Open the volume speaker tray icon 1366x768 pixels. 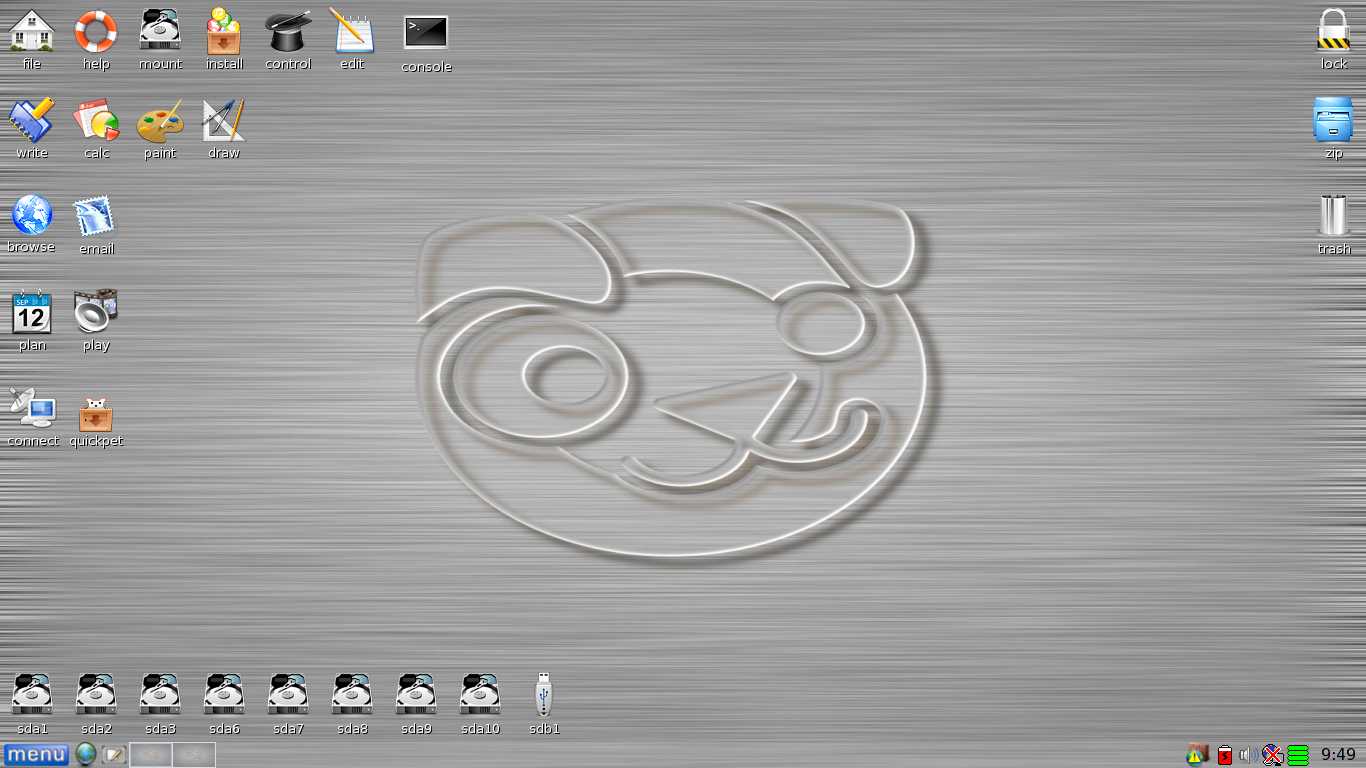(1248, 755)
